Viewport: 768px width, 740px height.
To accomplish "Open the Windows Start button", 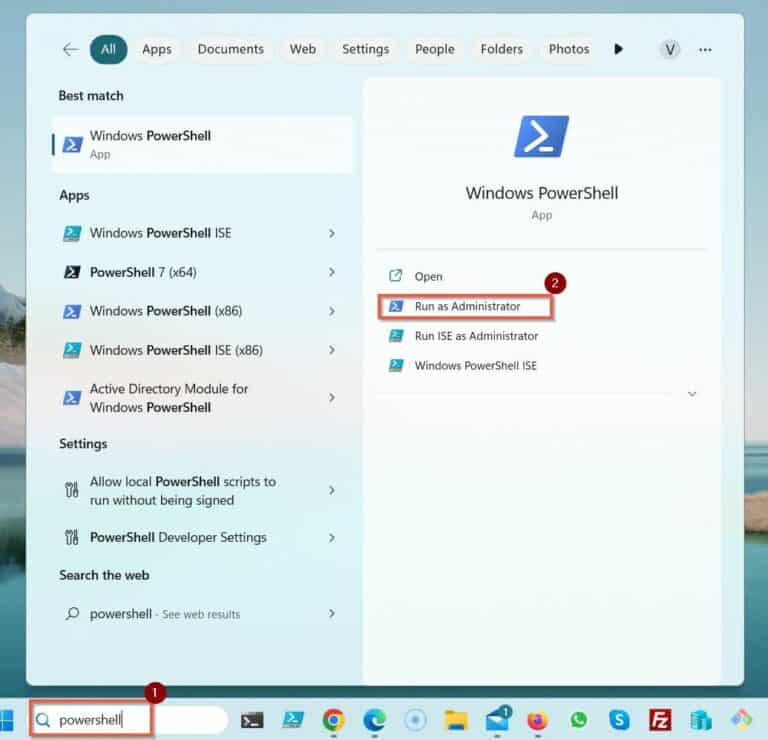I will pyautogui.click(x=7, y=720).
